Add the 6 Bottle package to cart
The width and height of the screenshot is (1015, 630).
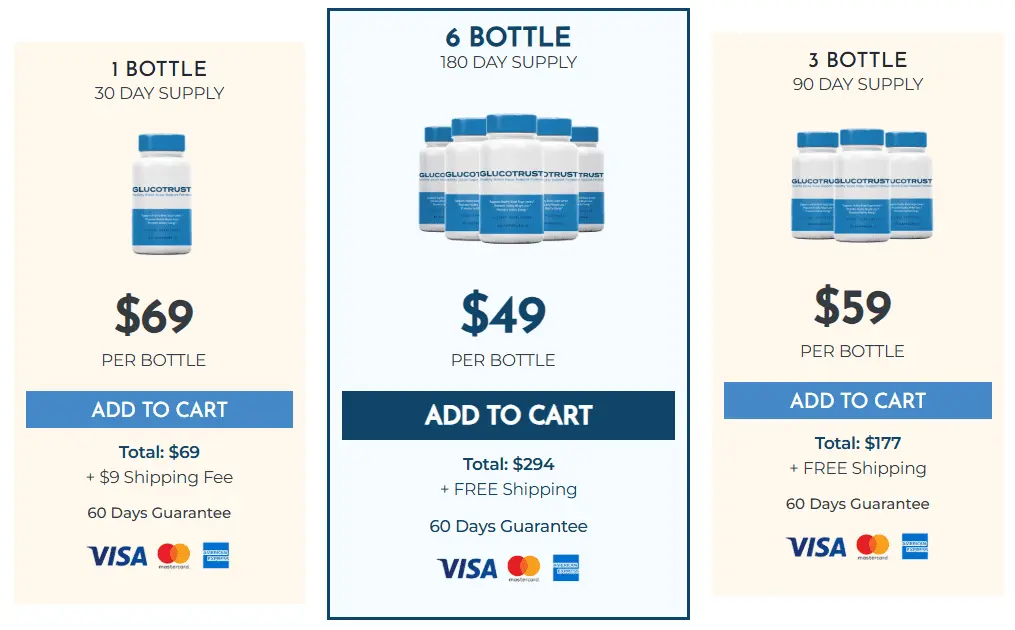click(x=508, y=415)
